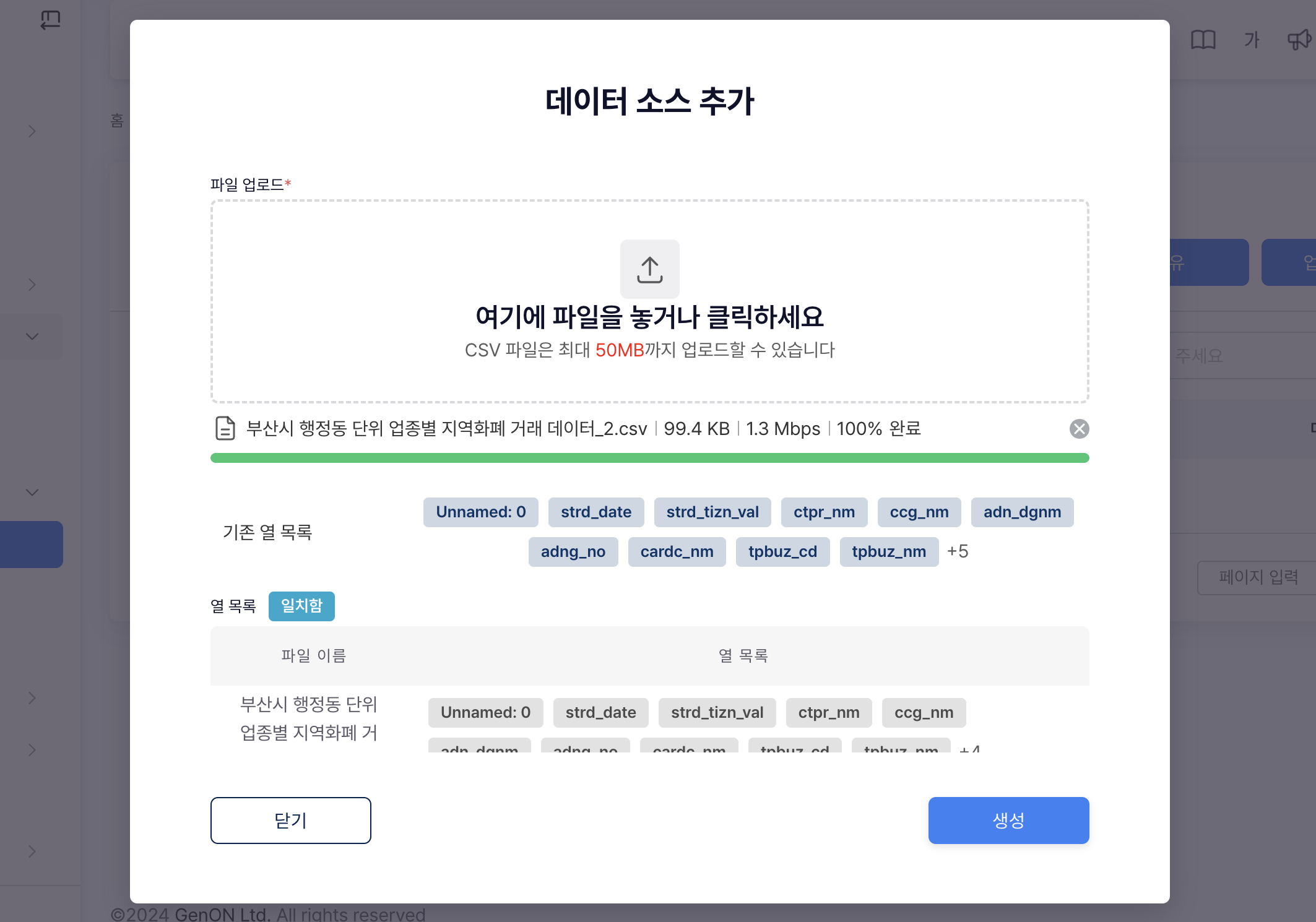Click the megaphone announcements icon

(1298, 40)
